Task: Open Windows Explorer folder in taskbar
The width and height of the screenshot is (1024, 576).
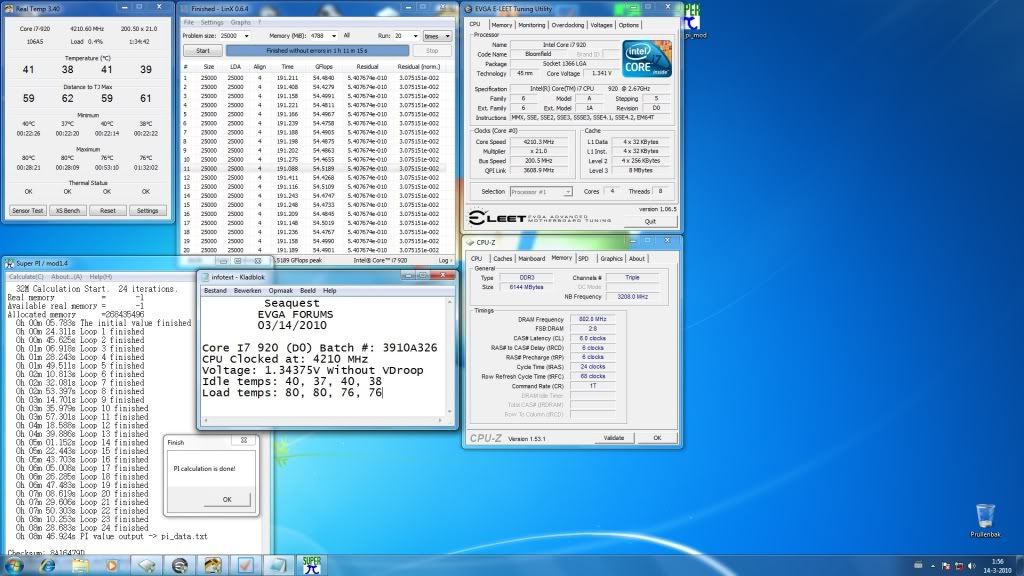Action: tap(79, 565)
